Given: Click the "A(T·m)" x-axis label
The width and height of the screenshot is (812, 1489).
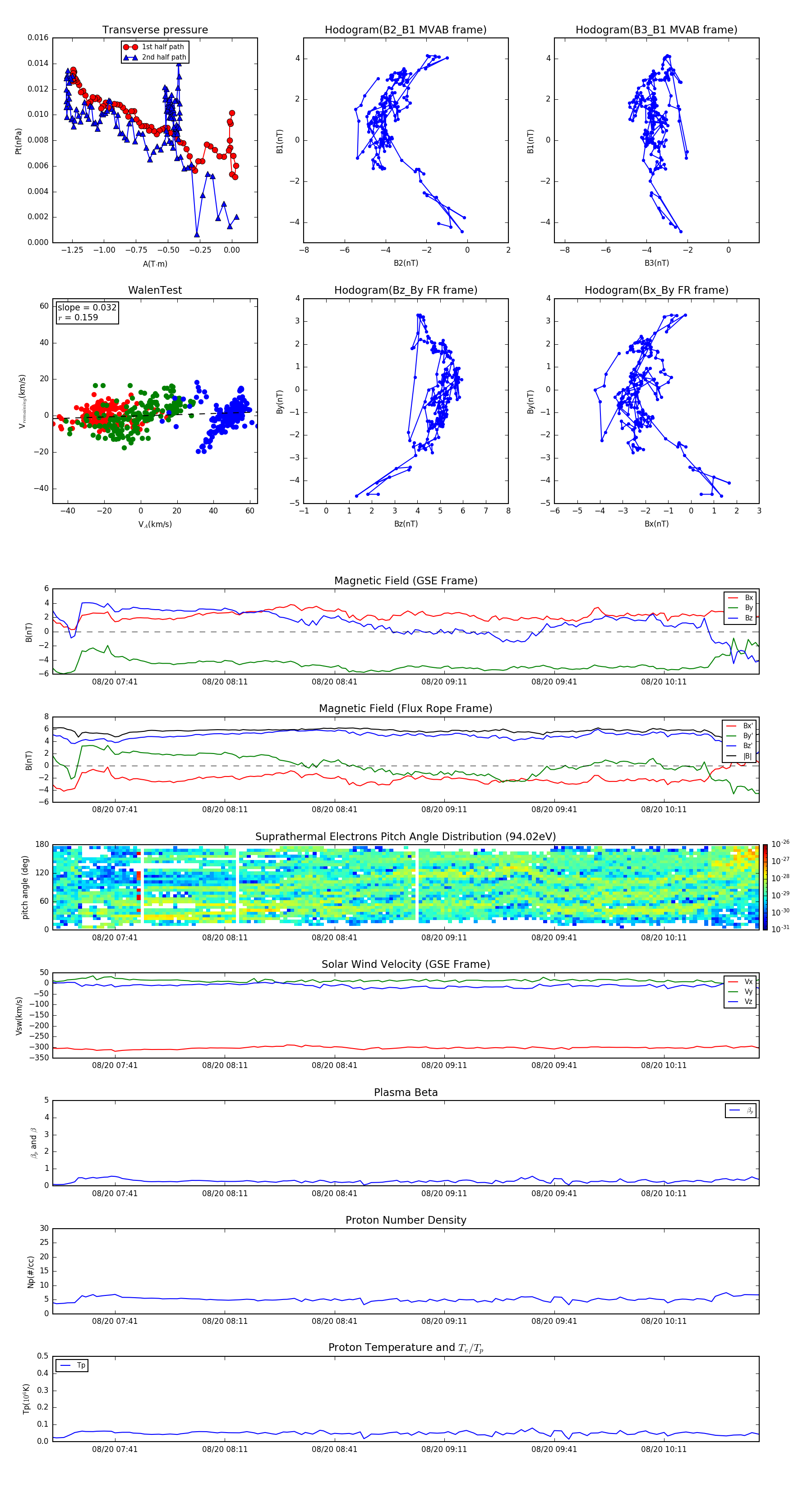Looking at the screenshot, I should pos(155,264).
